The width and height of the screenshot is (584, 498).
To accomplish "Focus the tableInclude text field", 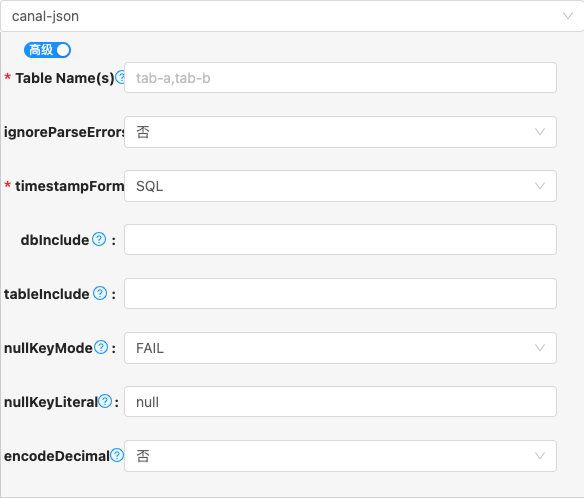I will tap(340, 294).
